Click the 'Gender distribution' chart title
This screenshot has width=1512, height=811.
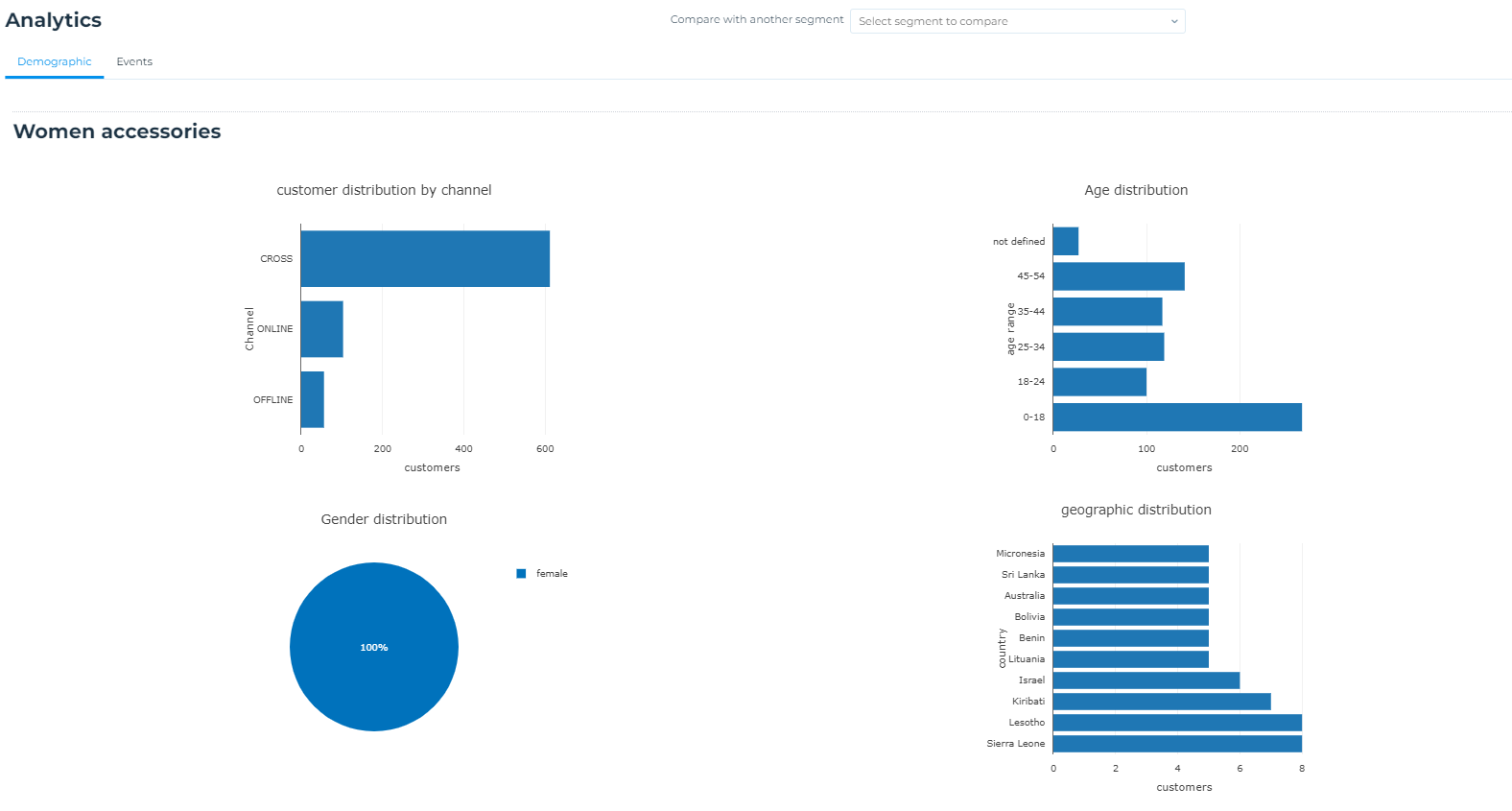384,519
